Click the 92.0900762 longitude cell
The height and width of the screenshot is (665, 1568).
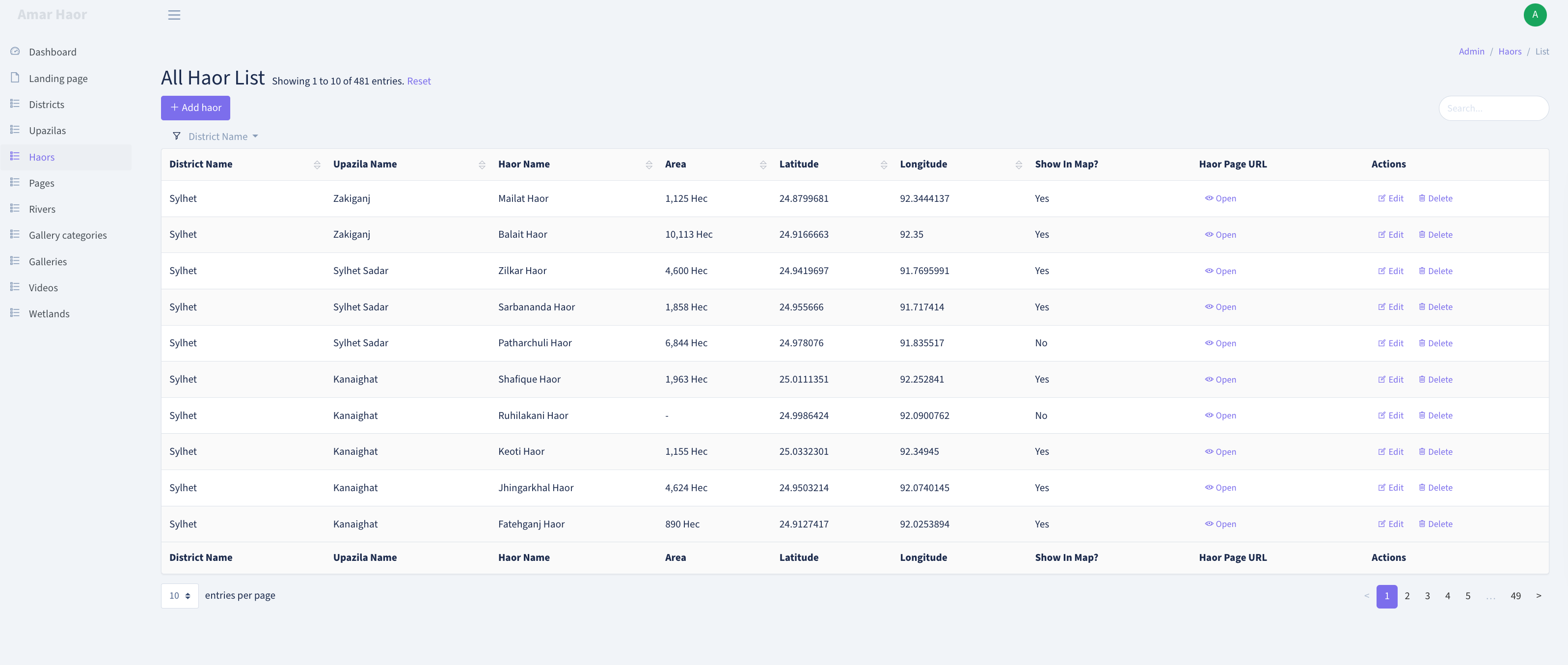click(924, 416)
